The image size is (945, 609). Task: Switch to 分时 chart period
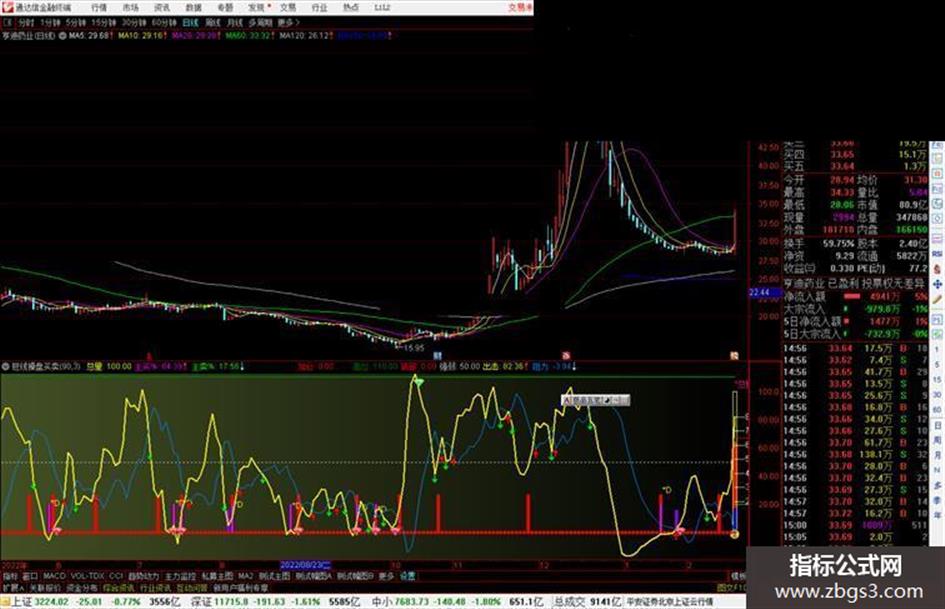click(26, 23)
